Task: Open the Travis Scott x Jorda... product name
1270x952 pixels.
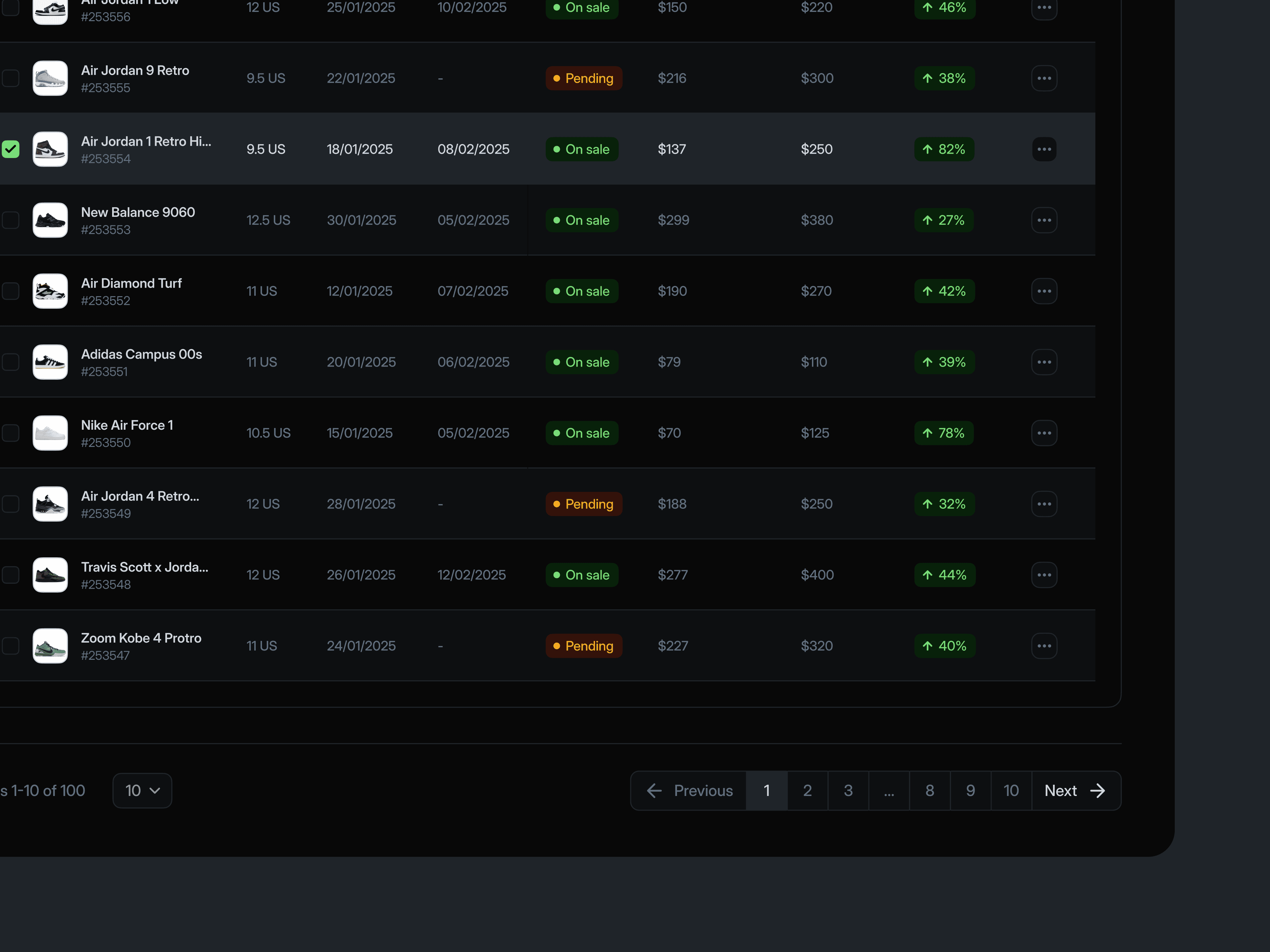Action: (145, 567)
